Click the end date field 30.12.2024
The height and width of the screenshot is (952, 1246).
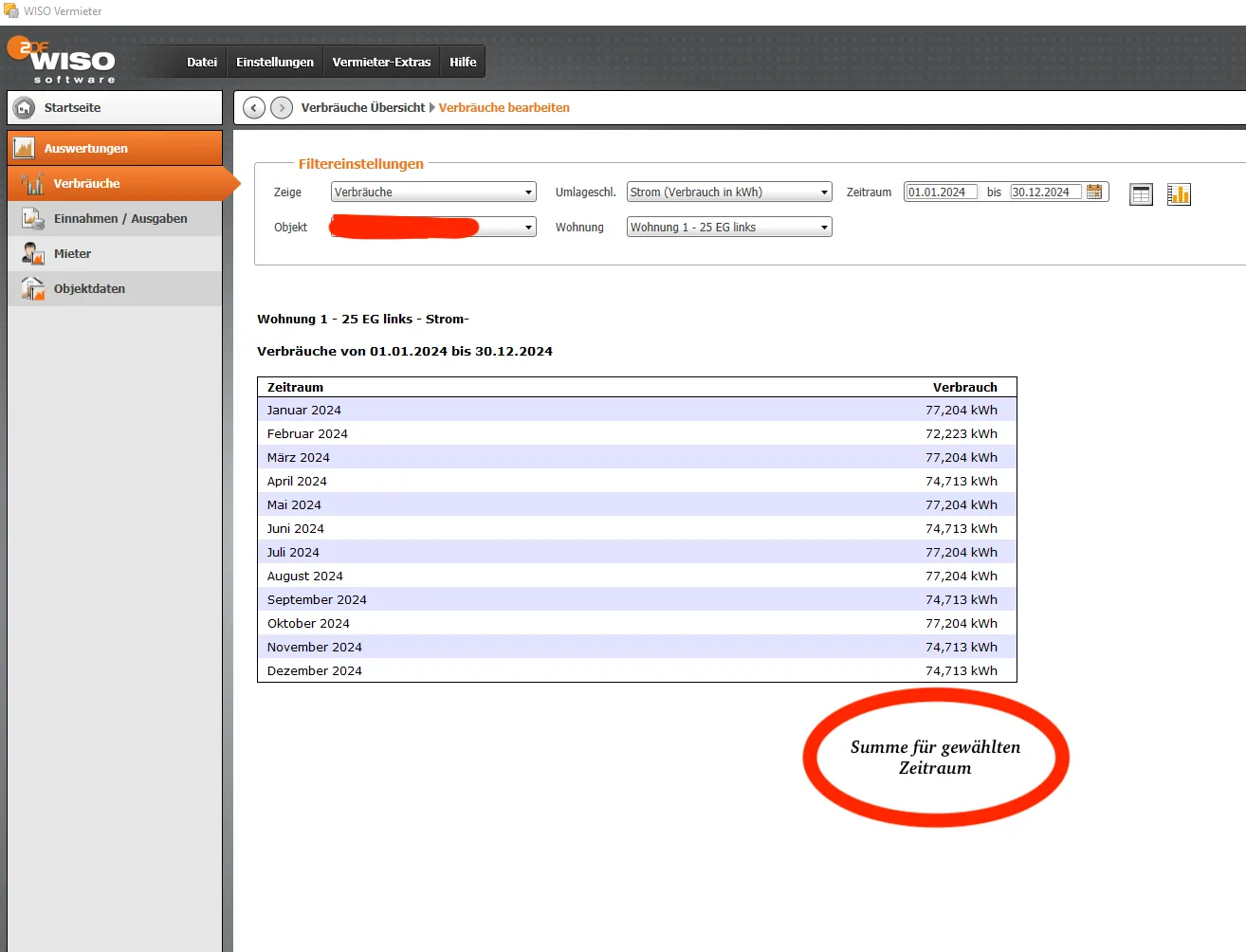(1044, 192)
